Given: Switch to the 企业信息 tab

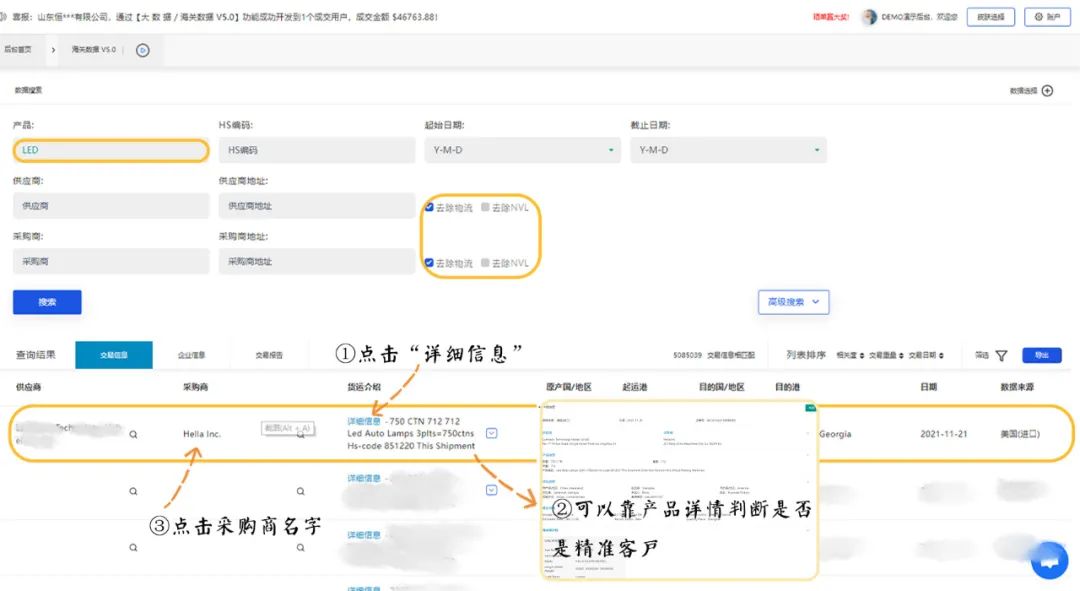Looking at the screenshot, I should [x=191, y=355].
